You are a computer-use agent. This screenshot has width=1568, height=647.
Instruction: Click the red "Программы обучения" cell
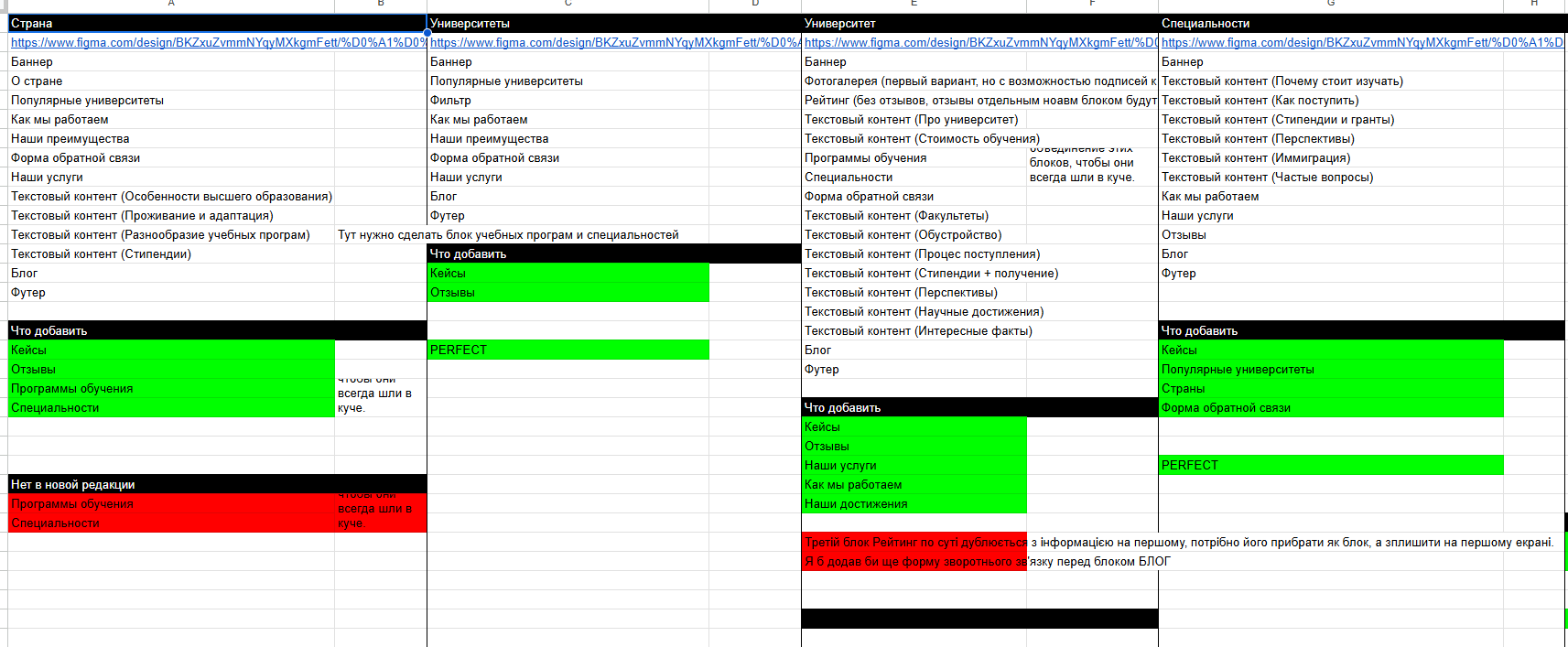[x=171, y=504]
